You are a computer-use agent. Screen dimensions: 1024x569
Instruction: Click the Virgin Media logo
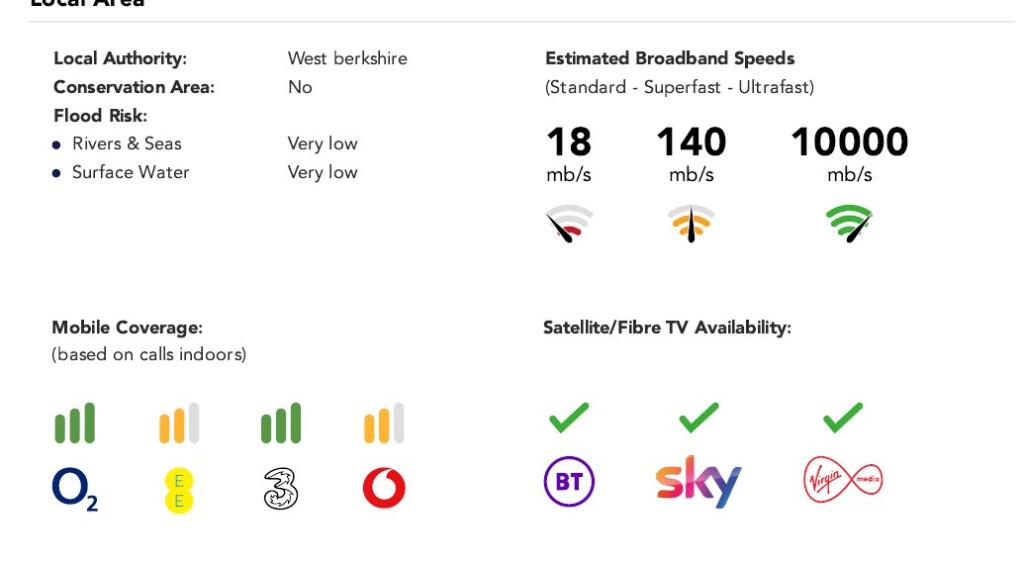coord(843,482)
